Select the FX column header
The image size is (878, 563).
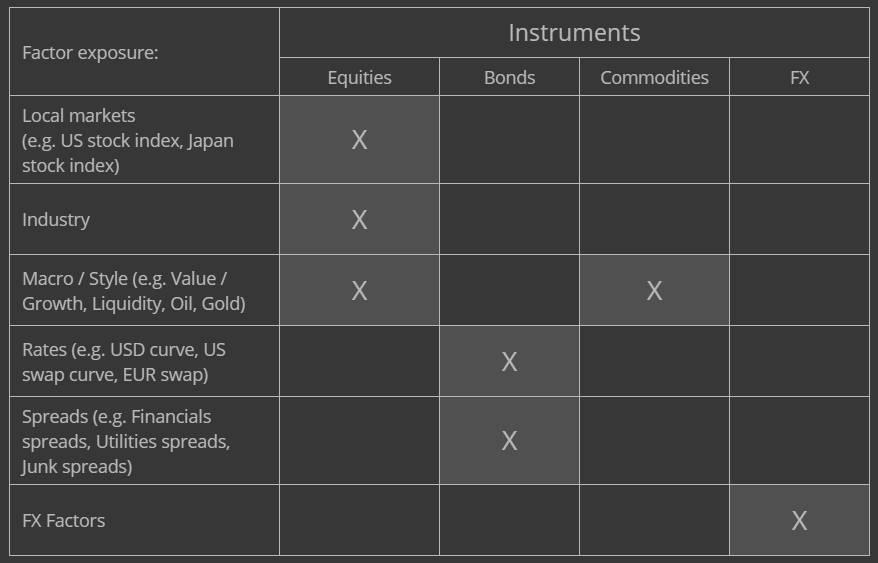click(x=799, y=77)
